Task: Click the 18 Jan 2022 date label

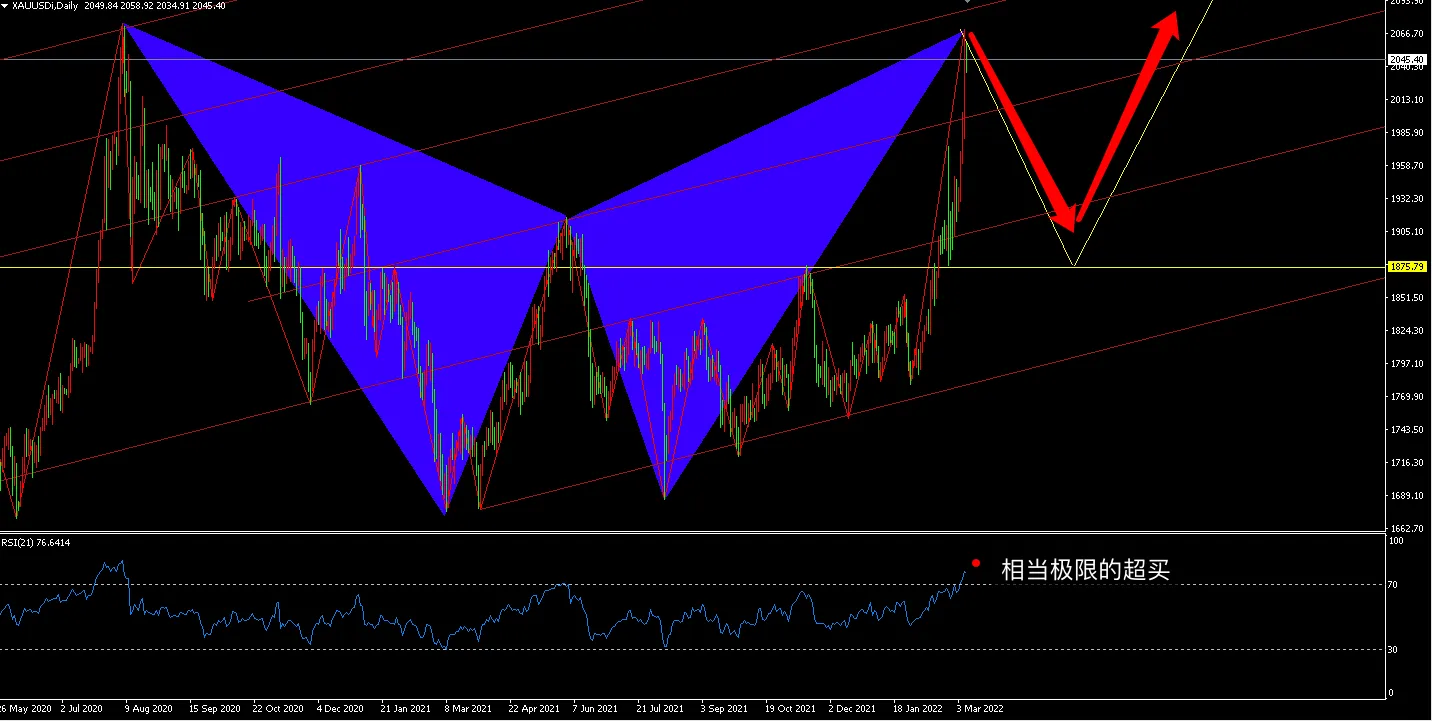Action: [918, 709]
